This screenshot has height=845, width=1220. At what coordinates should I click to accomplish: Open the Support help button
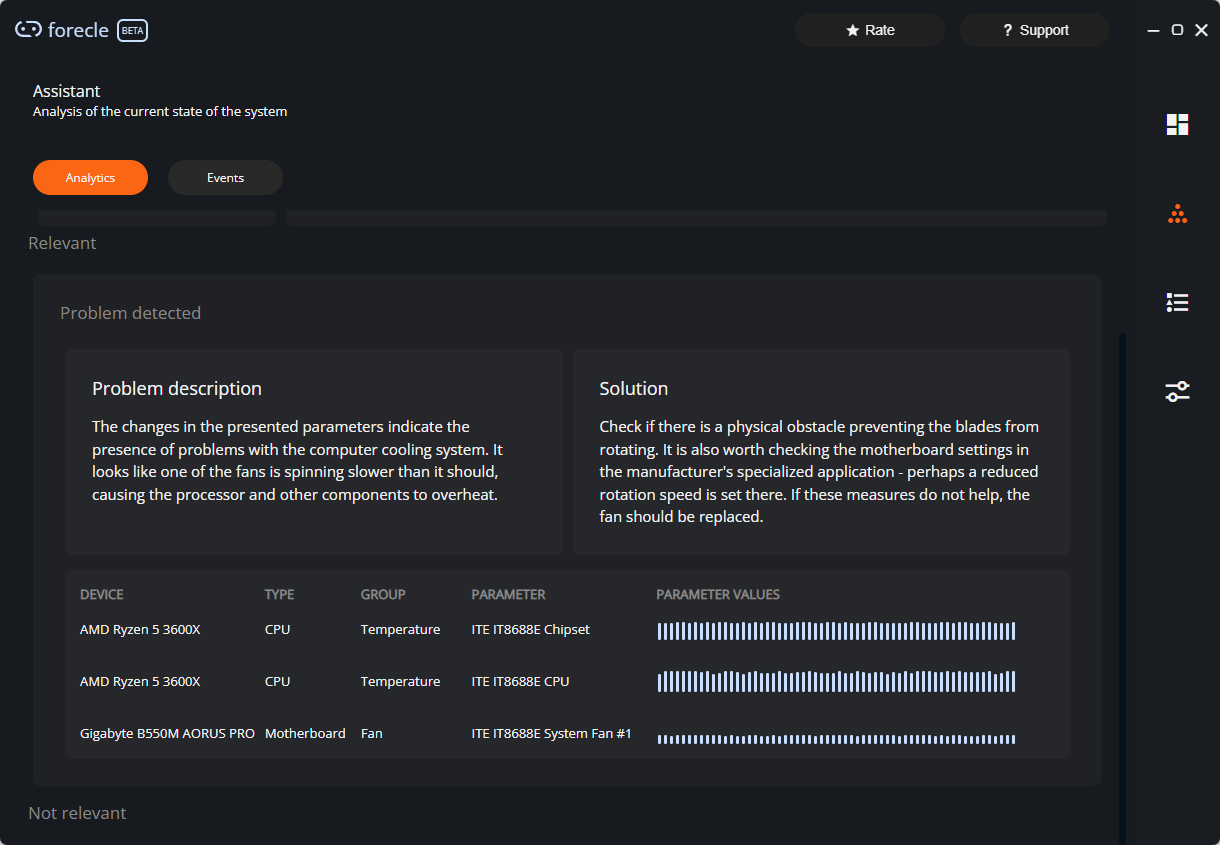(x=1035, y=30)
